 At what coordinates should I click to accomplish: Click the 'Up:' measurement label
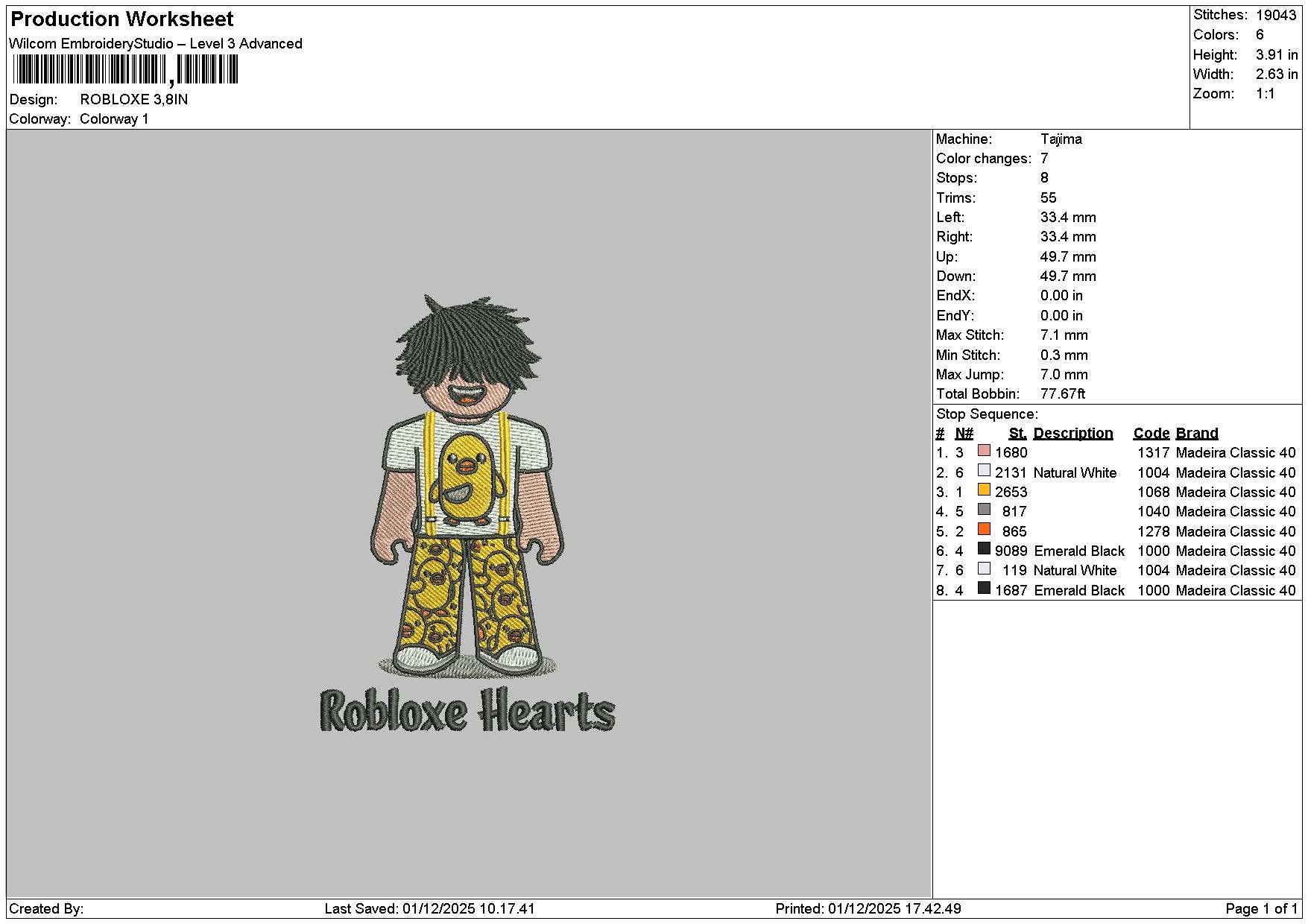pos(947,257)
